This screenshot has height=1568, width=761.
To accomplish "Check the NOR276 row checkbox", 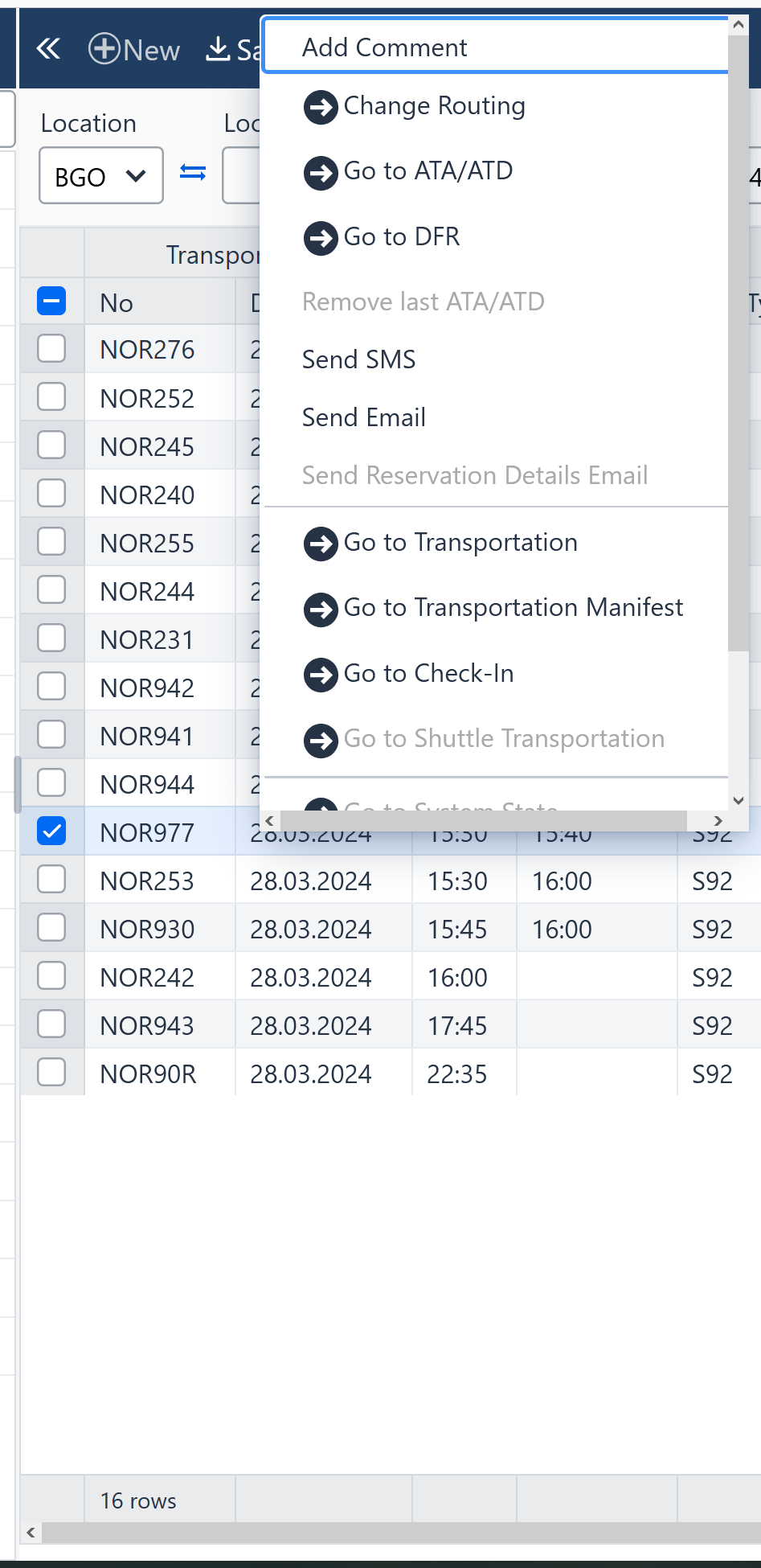I will coord(51,349).
